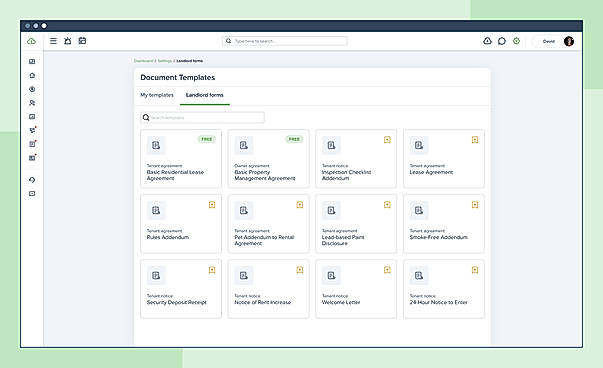Open the Inspection Checklist Addendum template
The image size is (603, 368).
pyautogui.click(x=356, y=159)
